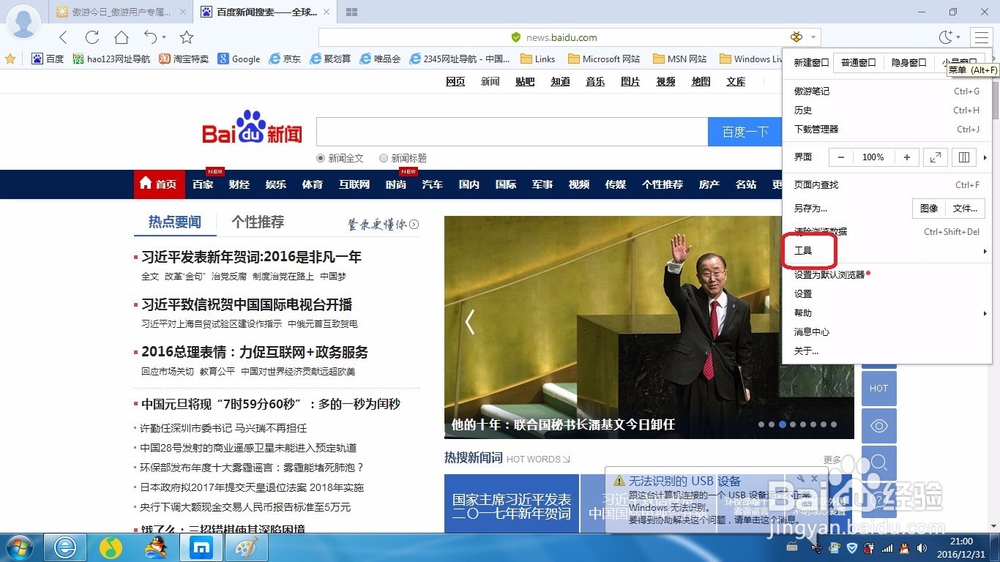Click 普通窗口 button

click(858, 63)
